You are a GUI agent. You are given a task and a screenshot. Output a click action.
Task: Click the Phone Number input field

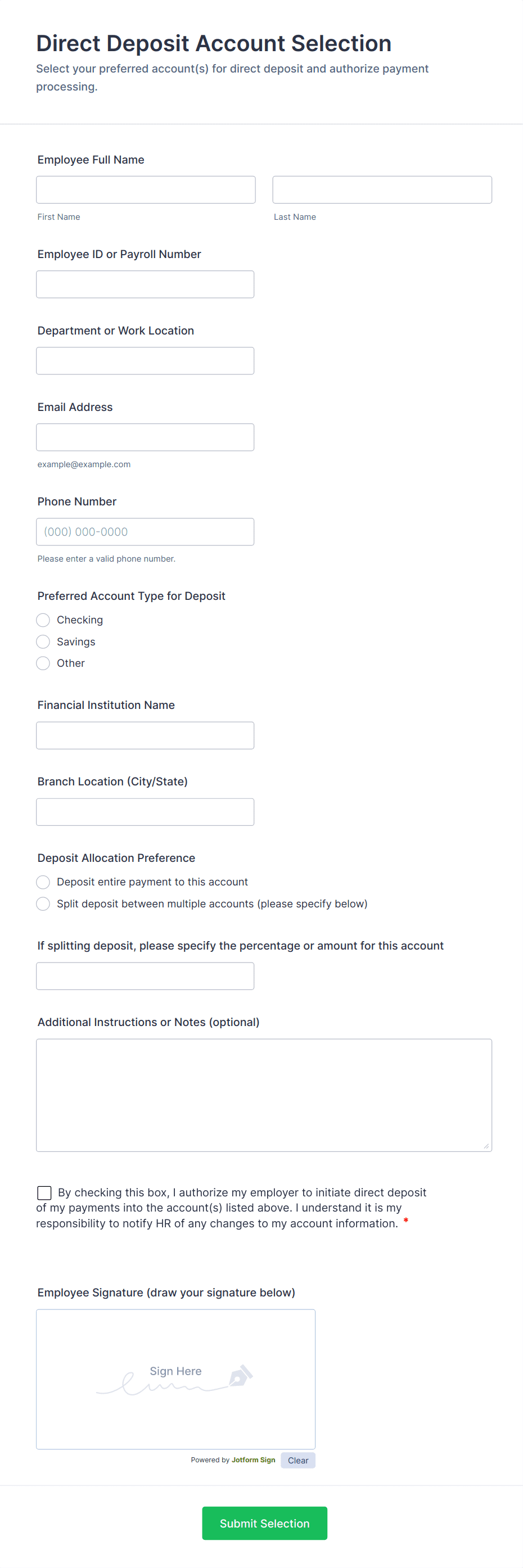[145, 531]
